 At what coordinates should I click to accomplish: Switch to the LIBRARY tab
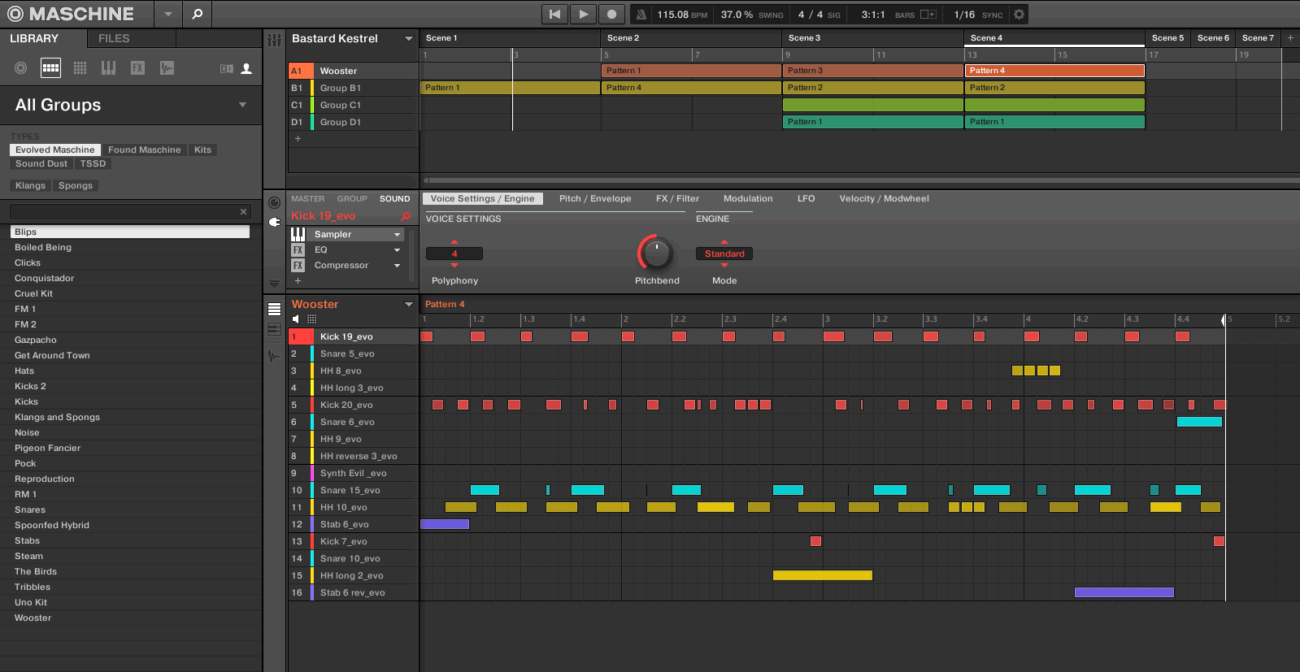[x=34, y=39]
